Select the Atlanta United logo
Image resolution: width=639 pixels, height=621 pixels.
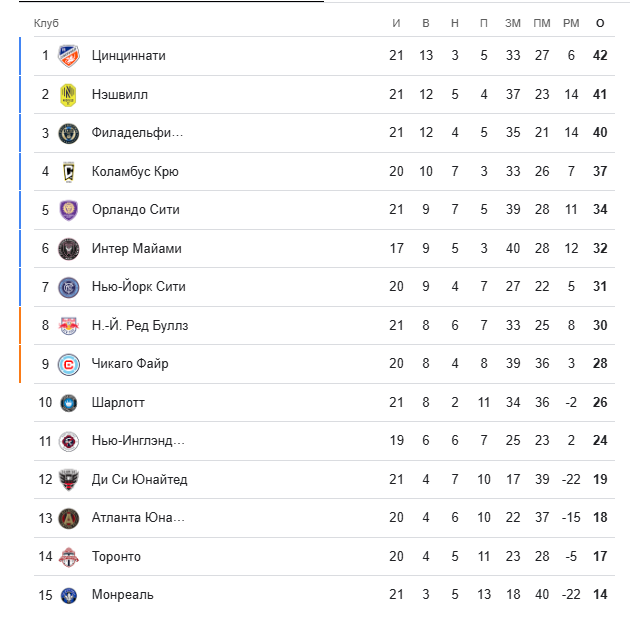(x=68, y=518)
